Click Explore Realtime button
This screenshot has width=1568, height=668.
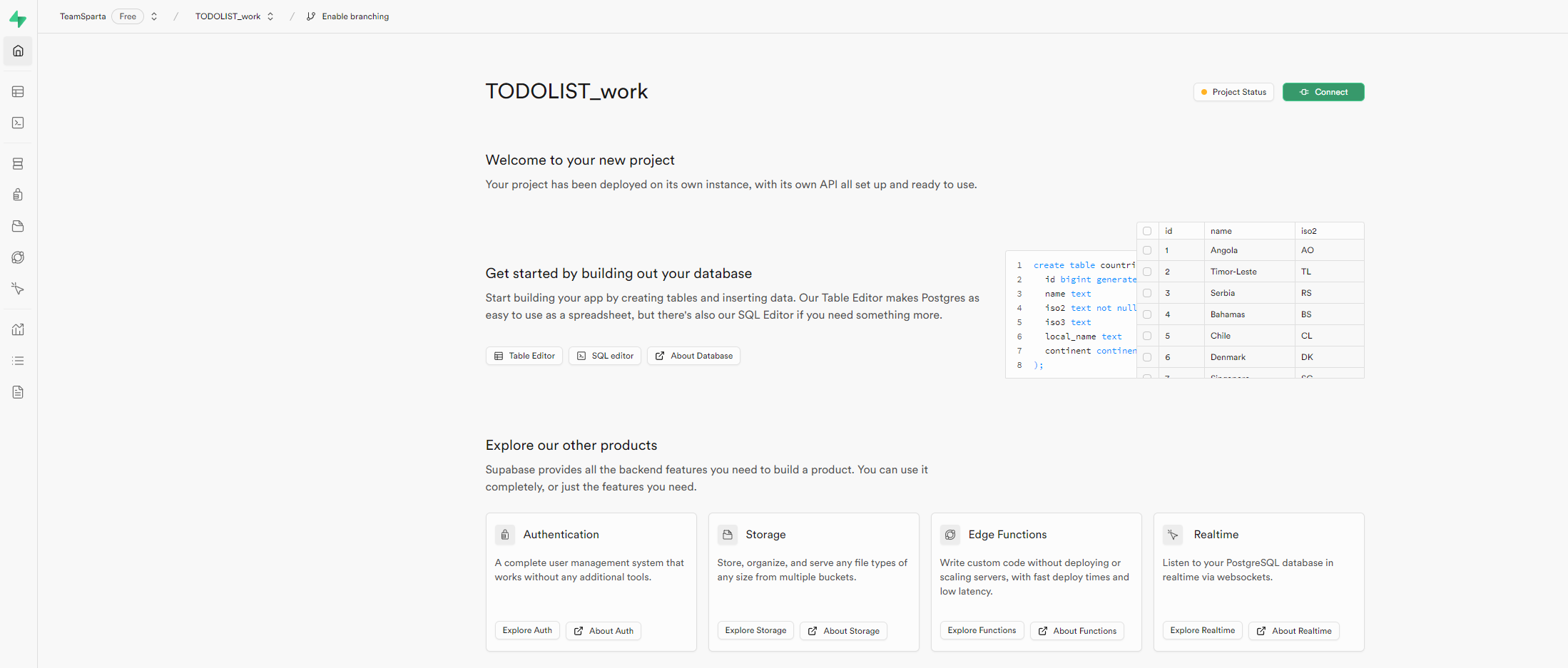(x=1203, y=630)
